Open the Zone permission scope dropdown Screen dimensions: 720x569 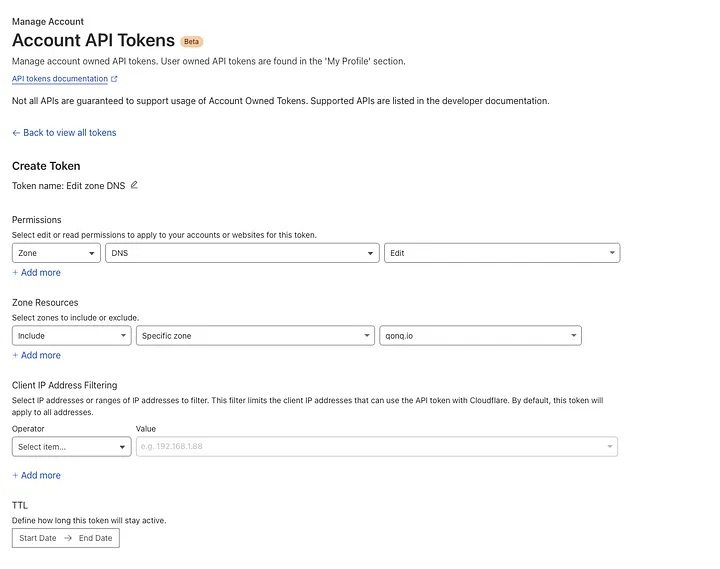pyautogui.click(x=56, y=253)
